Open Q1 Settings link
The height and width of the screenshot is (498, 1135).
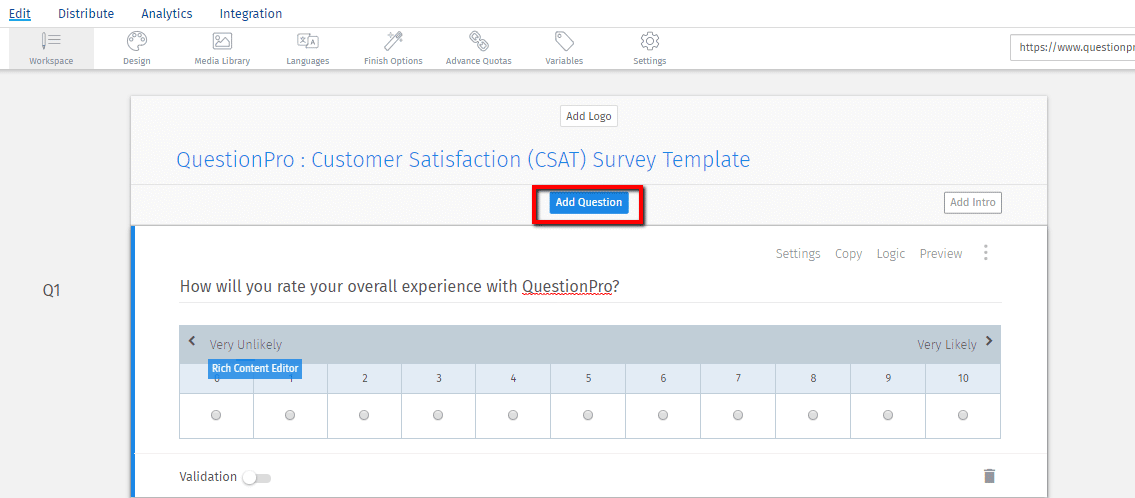tap(798, 253)
